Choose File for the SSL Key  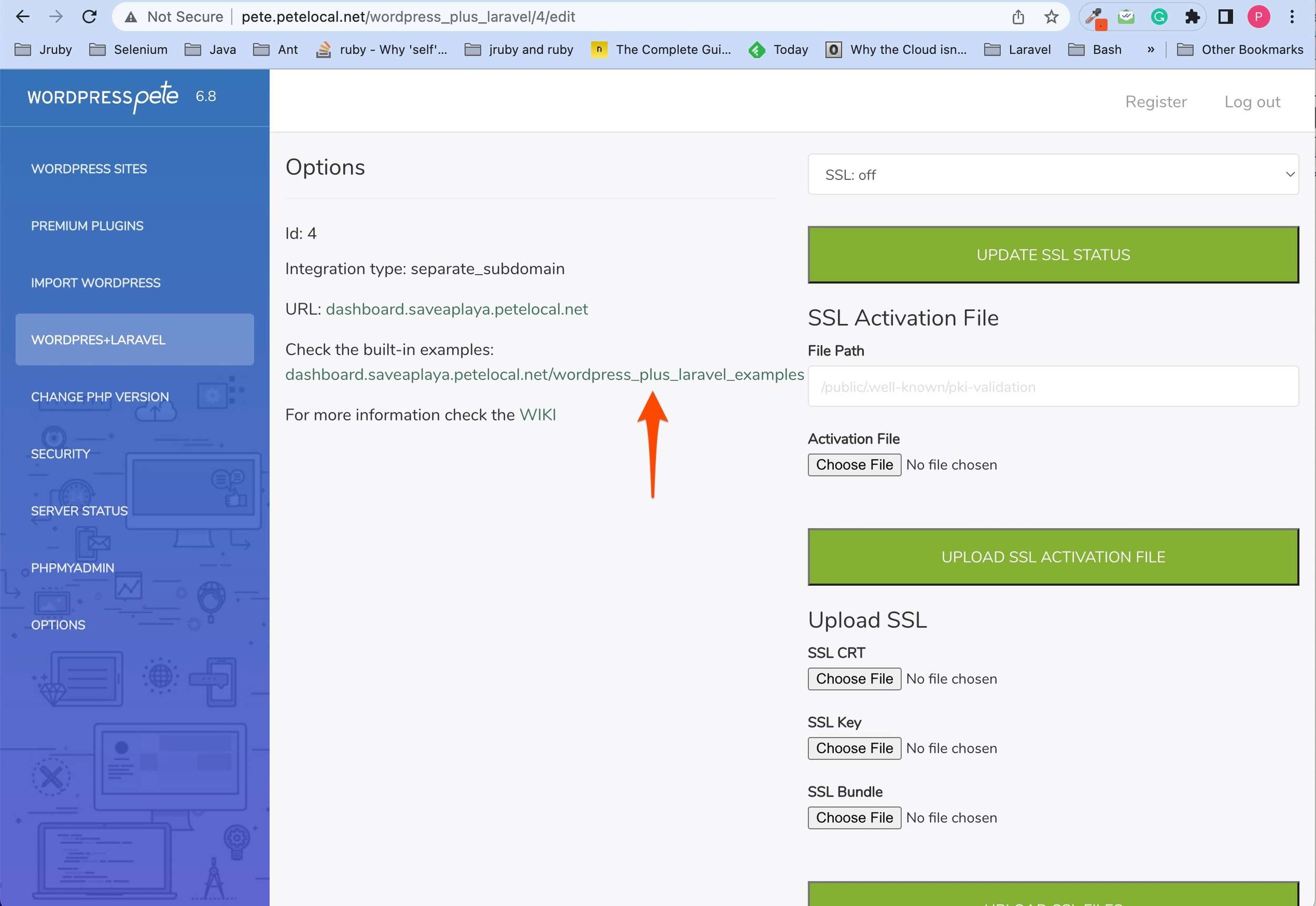(x=854, y=748)
